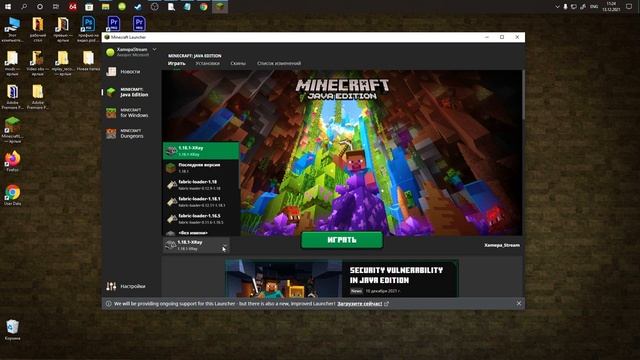Select the Minecraft Launcher shortcut on desktop
Screen dimensions: 640x360
click(12, 130)
